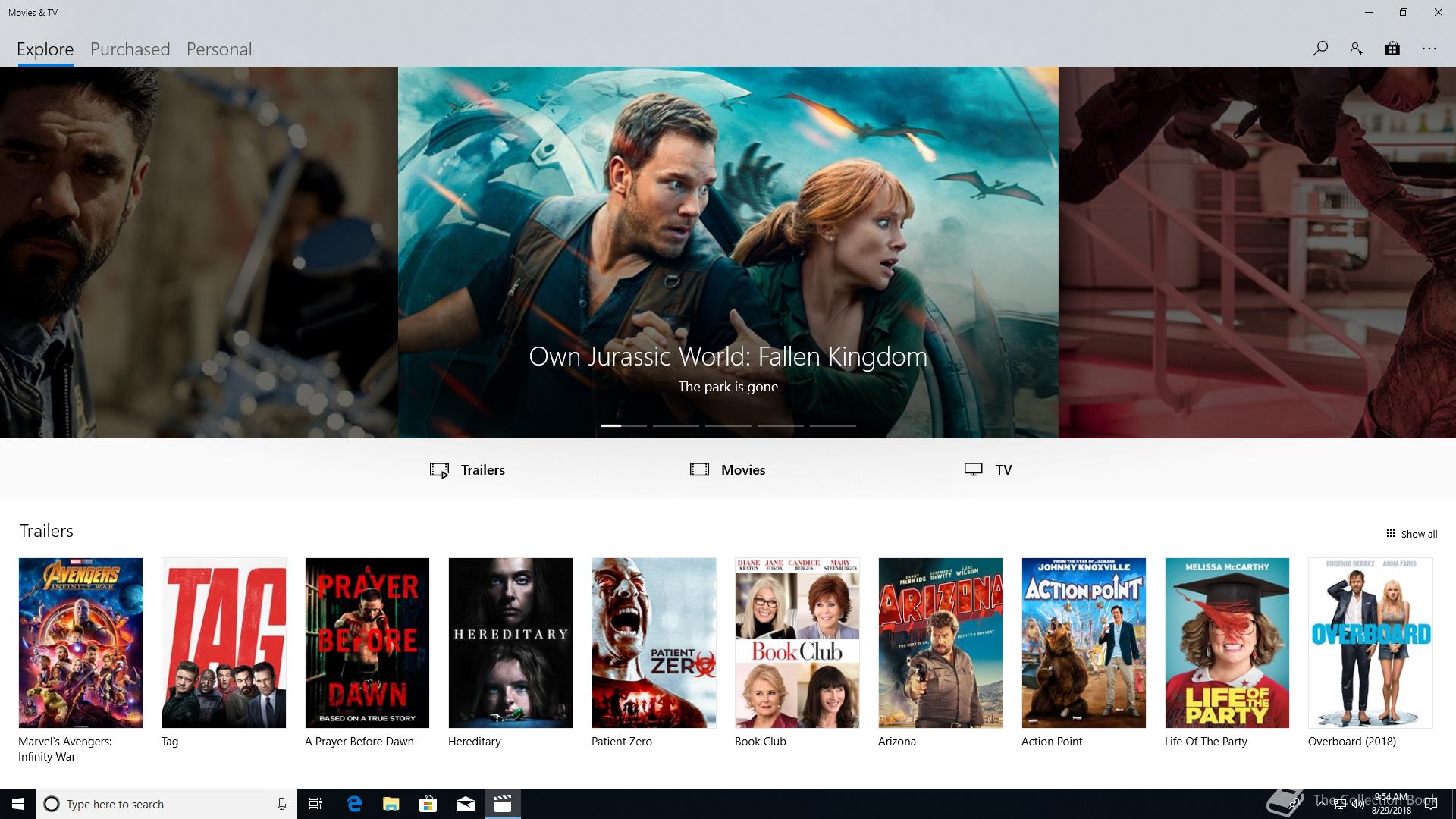Jump to the fifth carousel slide indicator
This screenshot has height=819, width=1456.
pyautogui.click(x=833, y=425)
